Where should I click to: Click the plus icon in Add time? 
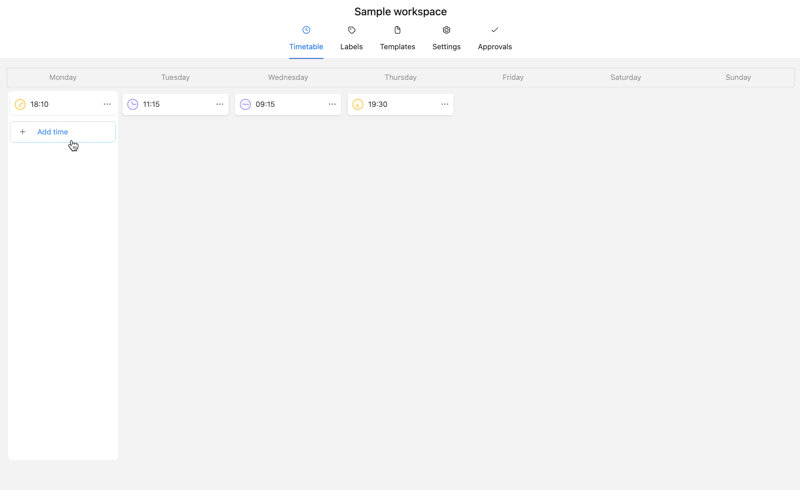coord(23,132)
